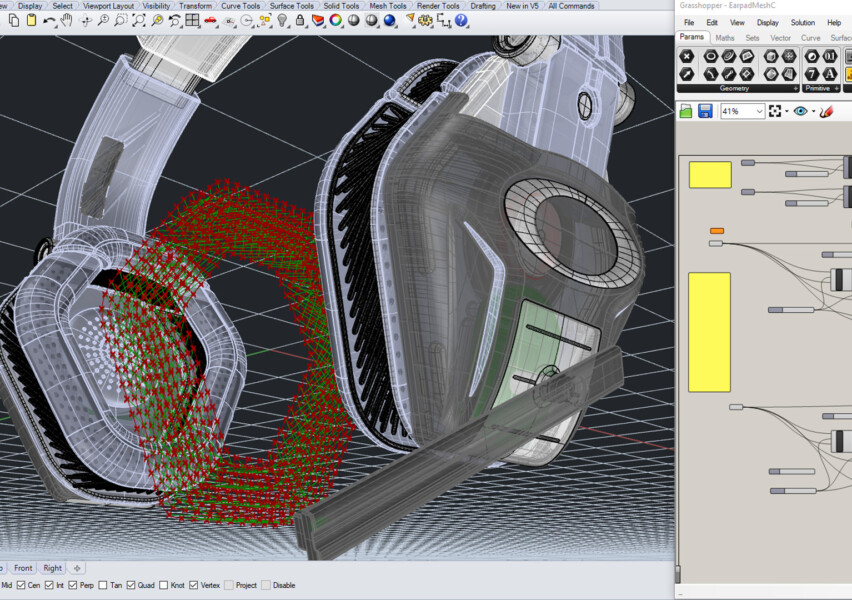The width and height of the screenshot is (852, 600).
Task: Enable the Project osnap option
Action: click(229, 586)
